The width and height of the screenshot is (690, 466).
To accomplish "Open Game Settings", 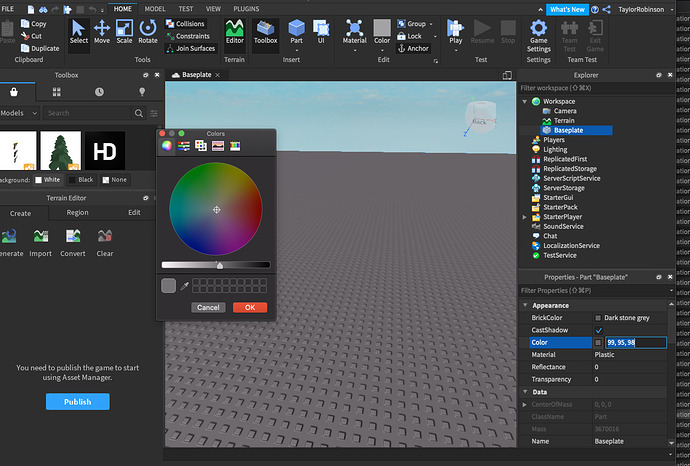I will click(539, 35).
